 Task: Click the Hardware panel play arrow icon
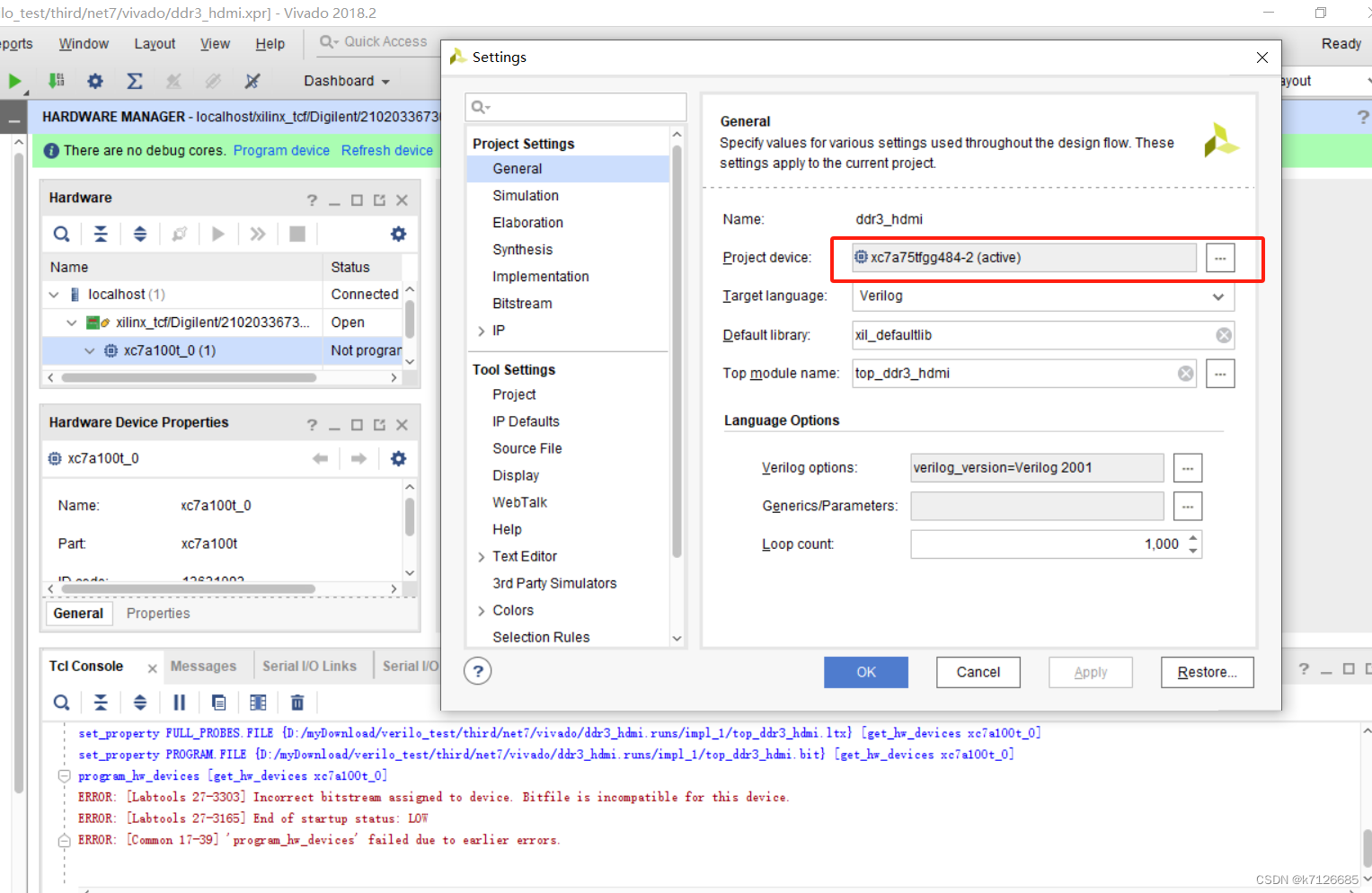[218, 234]
